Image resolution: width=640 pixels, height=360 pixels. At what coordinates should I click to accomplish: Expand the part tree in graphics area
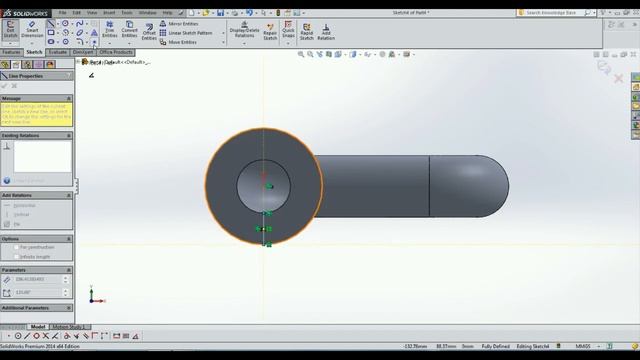point(78,62)
